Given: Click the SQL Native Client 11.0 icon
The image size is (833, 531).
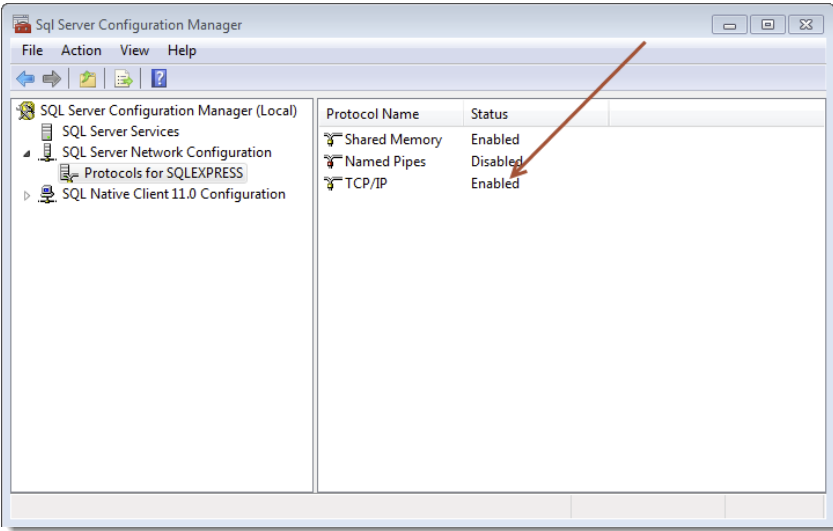Looking at the screenshot, I should click(x=47, y=194).
